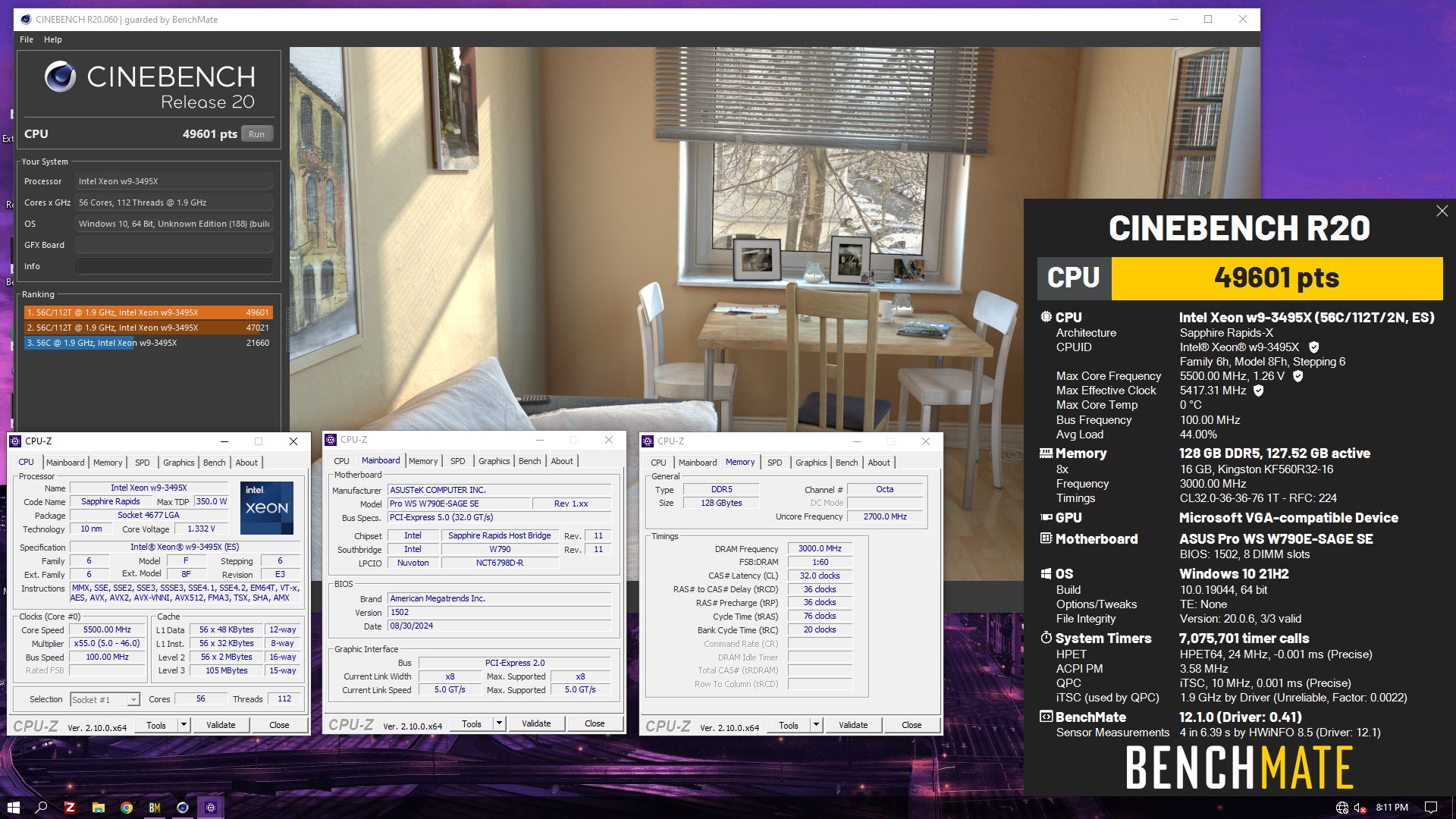Open the Help menu in Cinebench
The height and width of the screenshot is (819, 1456).
(x=53, y=39)
